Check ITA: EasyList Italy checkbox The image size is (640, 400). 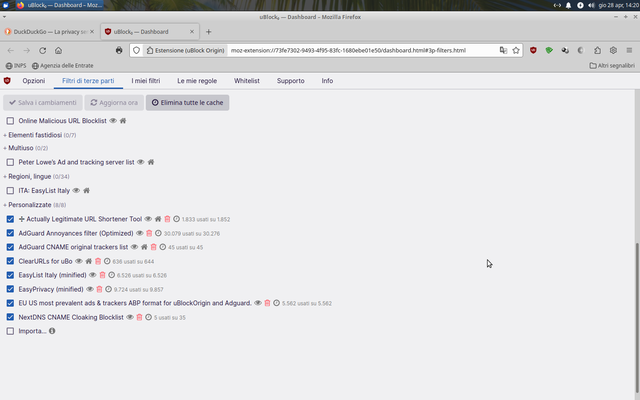(10, 191)
